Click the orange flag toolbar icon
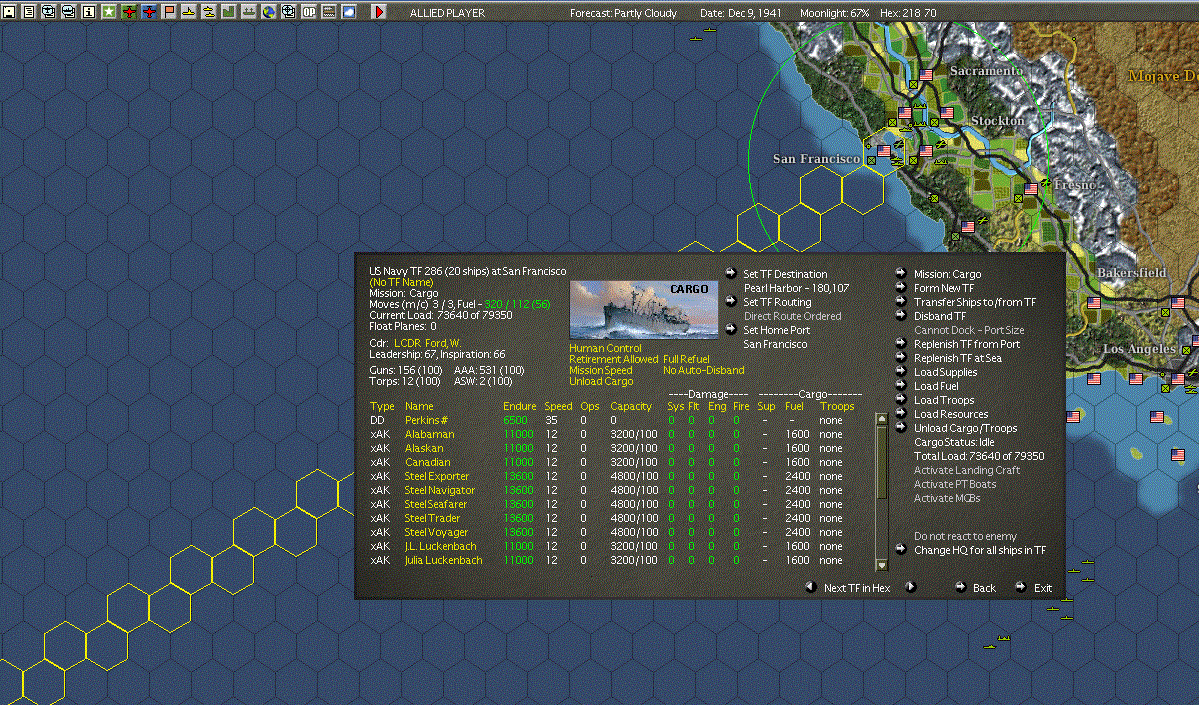The width and height of the screenshot is (1199, 705). tap(169, 12)
